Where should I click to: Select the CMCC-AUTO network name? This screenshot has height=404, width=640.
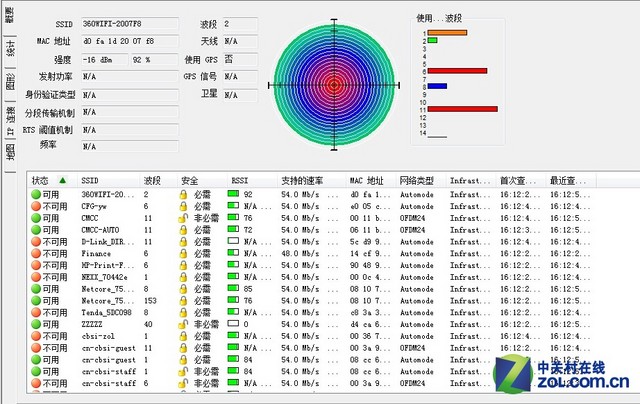tap(100, 230)
